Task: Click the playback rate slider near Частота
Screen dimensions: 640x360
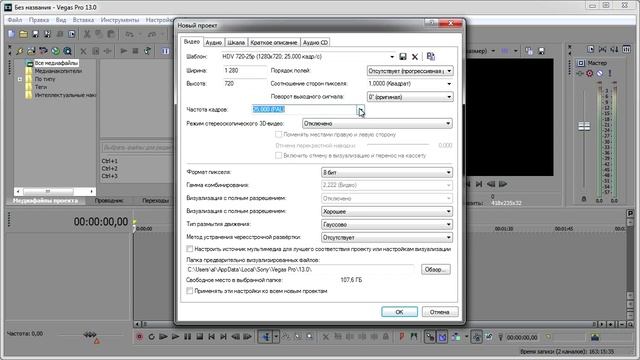Action: click(x=90, y=335)
